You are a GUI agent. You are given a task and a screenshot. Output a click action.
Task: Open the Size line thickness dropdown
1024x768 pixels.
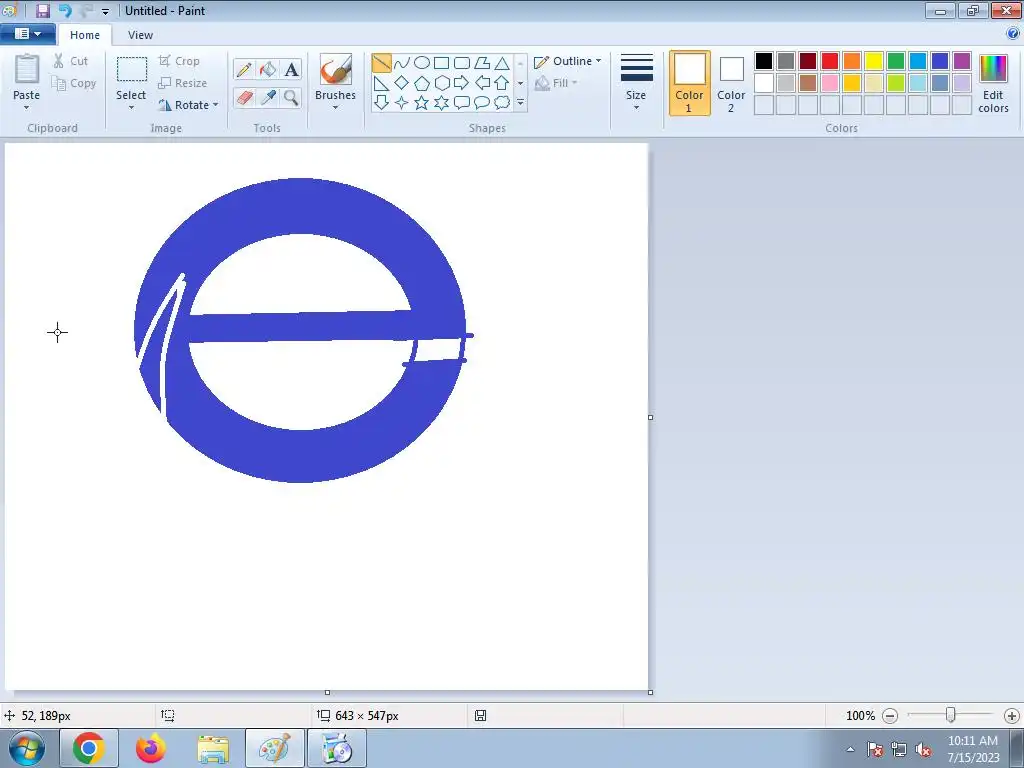tap(636, 83)
